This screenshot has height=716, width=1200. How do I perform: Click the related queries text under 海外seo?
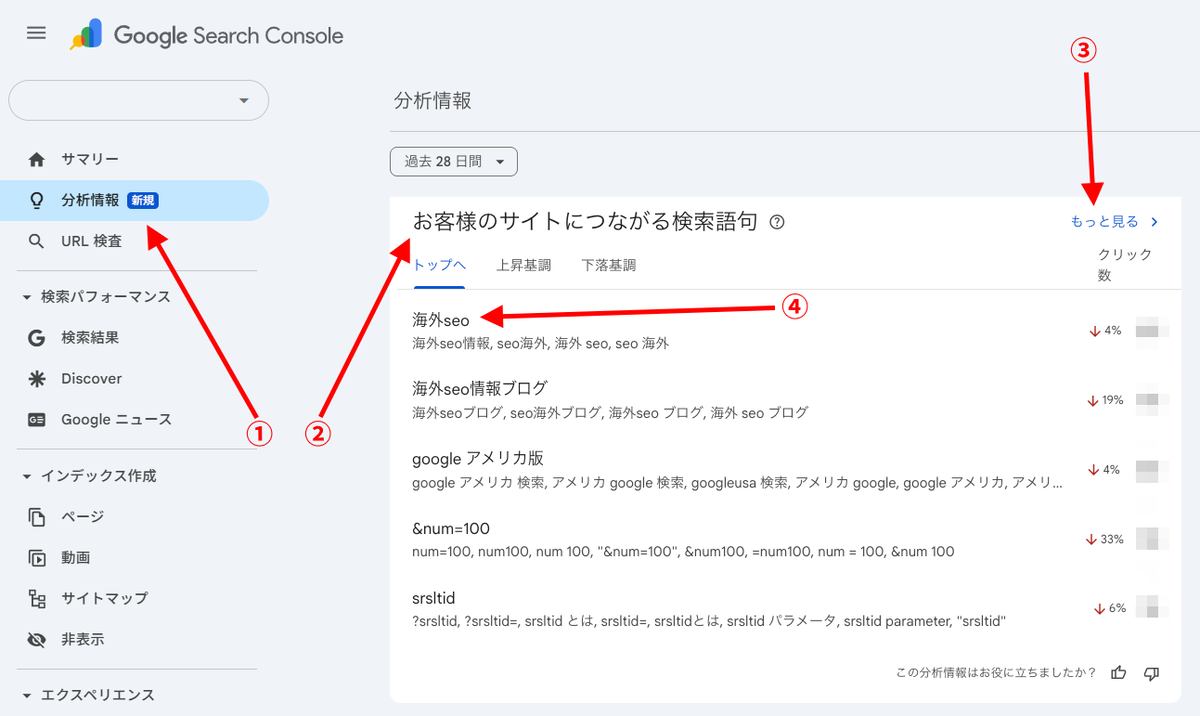point(540,343)
